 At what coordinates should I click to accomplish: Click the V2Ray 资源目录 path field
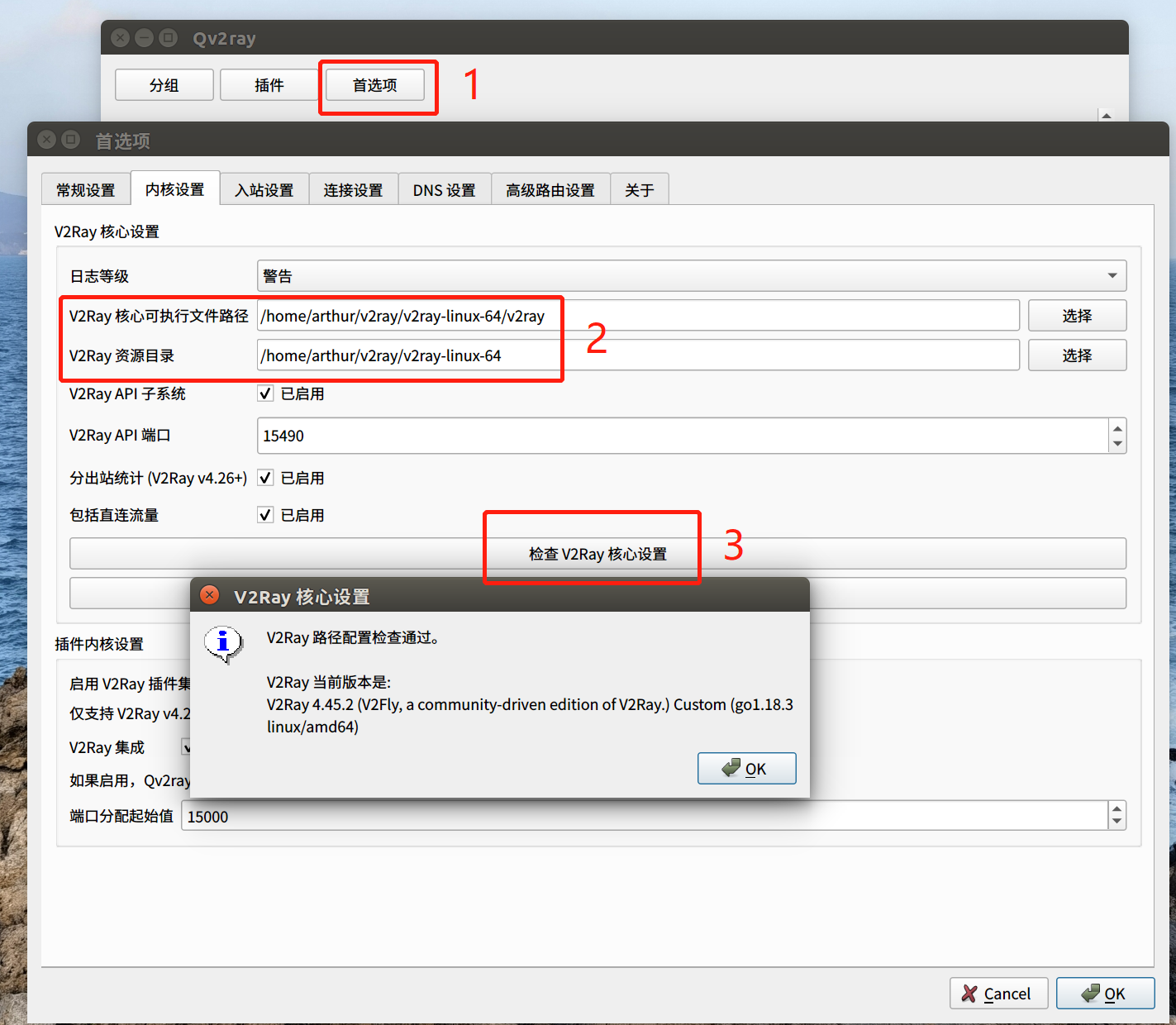pyautogui.click(x=638, y=355)
